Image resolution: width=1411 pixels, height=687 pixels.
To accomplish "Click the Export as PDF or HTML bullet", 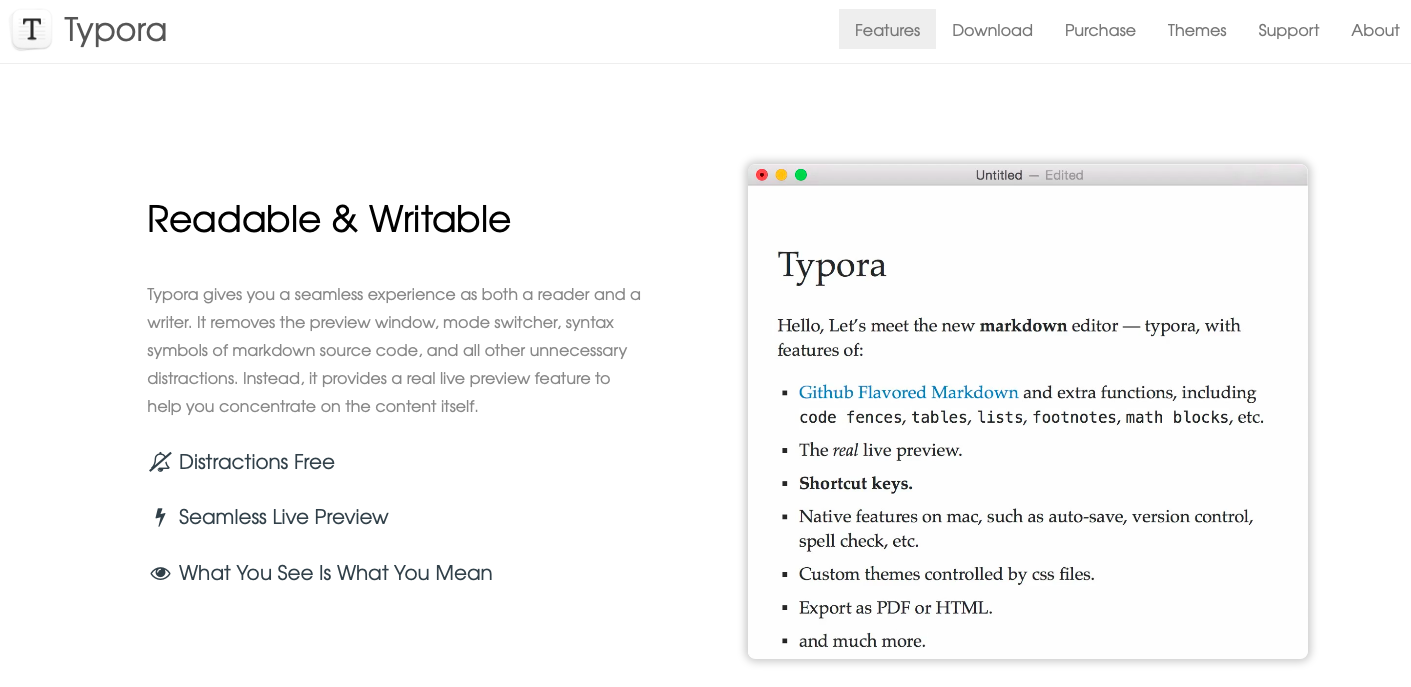I will pos(896,607).
